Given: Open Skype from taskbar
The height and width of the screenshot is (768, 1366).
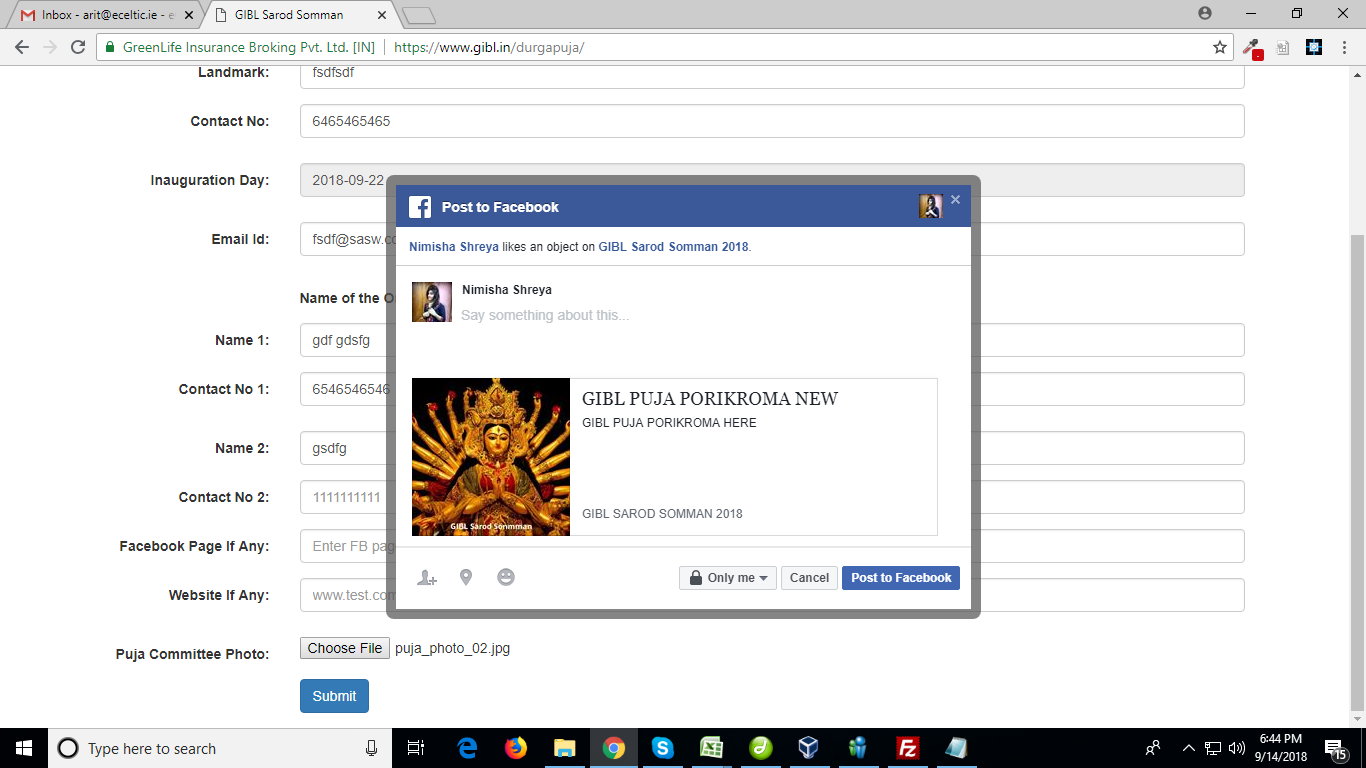Looking at the screenshot, I should tap(662, 748).
